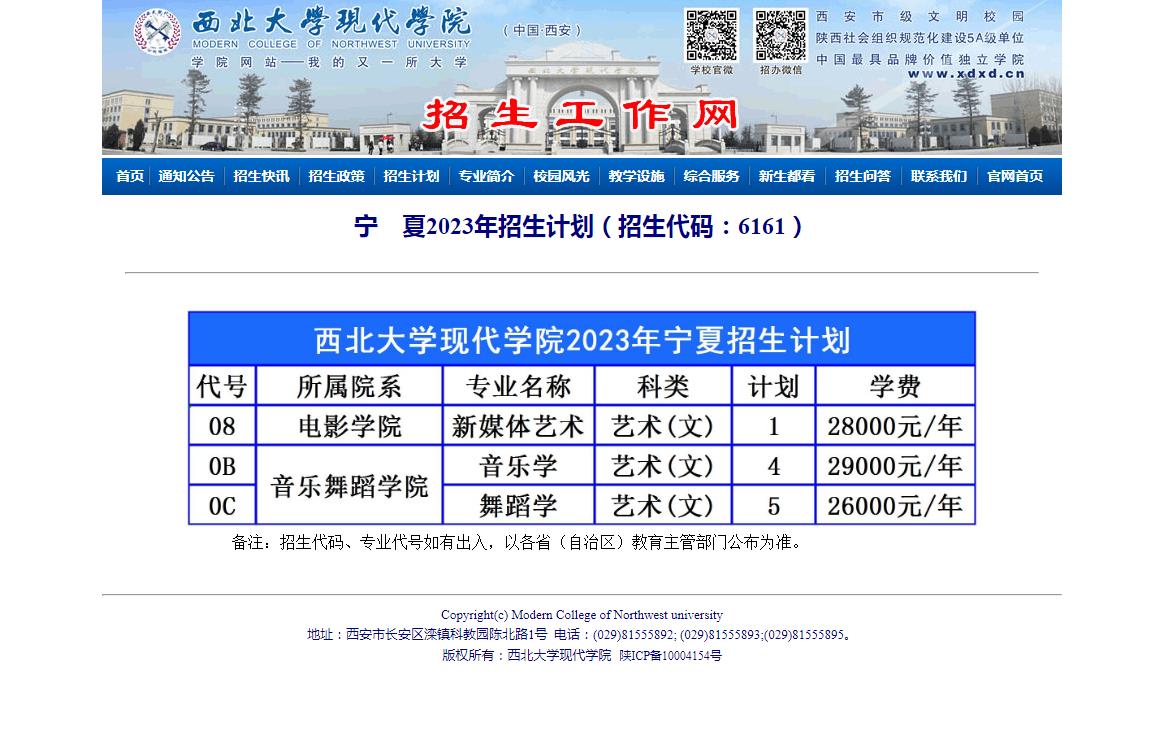This screenshot has height=750, width=1150.
Task: Click 中国最具品牌价值独立学院 text
Action: coord(920,59)
